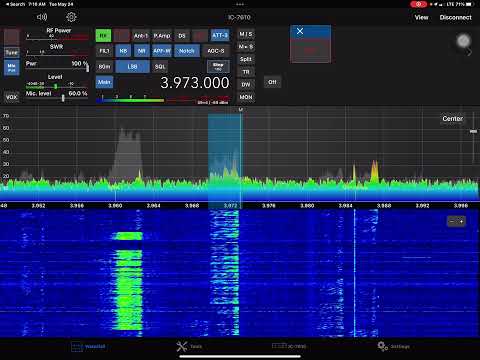
Task: Tap the chevron beside the round knob
Action: pyautogui.click(x=469, y=52)
